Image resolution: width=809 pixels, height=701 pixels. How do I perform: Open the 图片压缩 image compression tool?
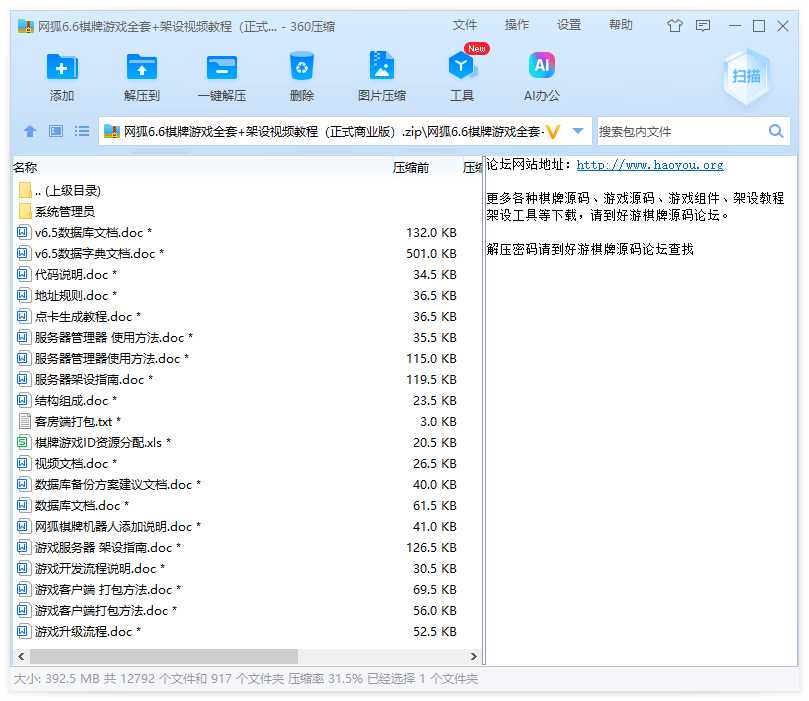(382, 66)
